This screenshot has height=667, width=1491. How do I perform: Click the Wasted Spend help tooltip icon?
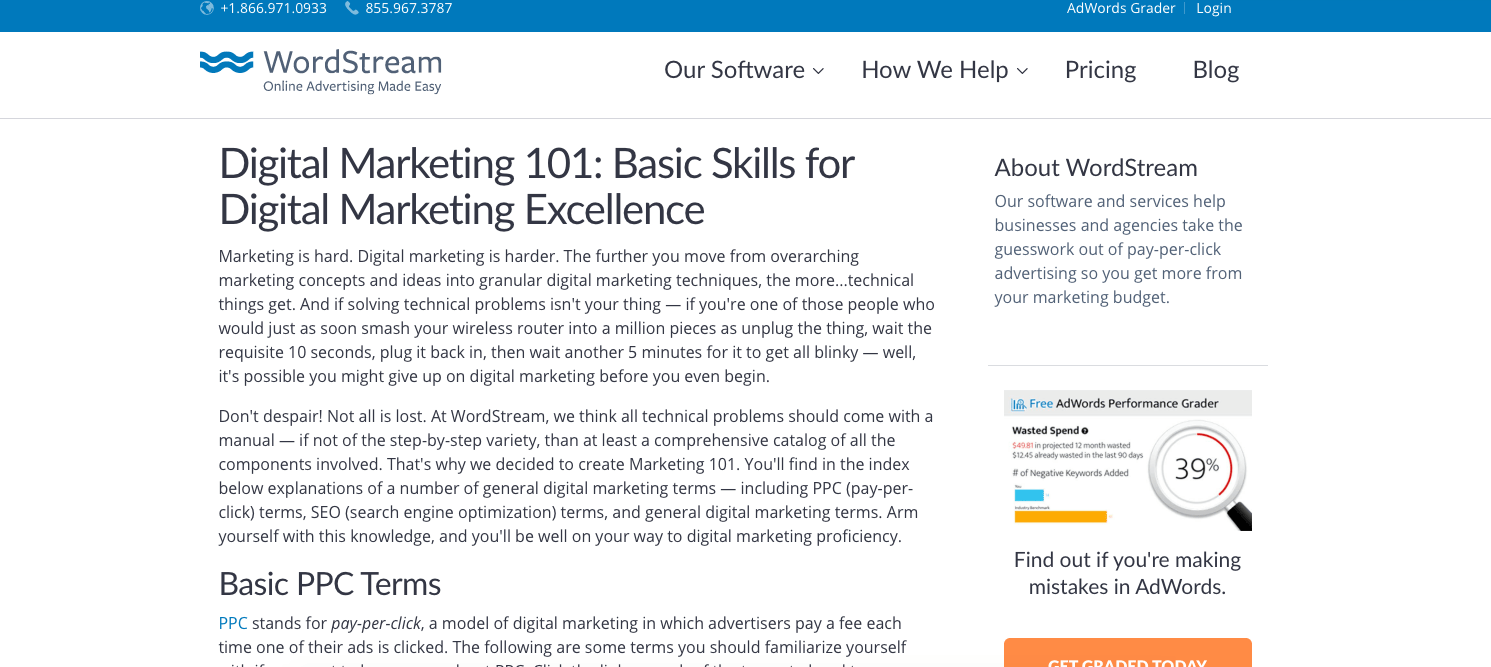coord(1085,431)
